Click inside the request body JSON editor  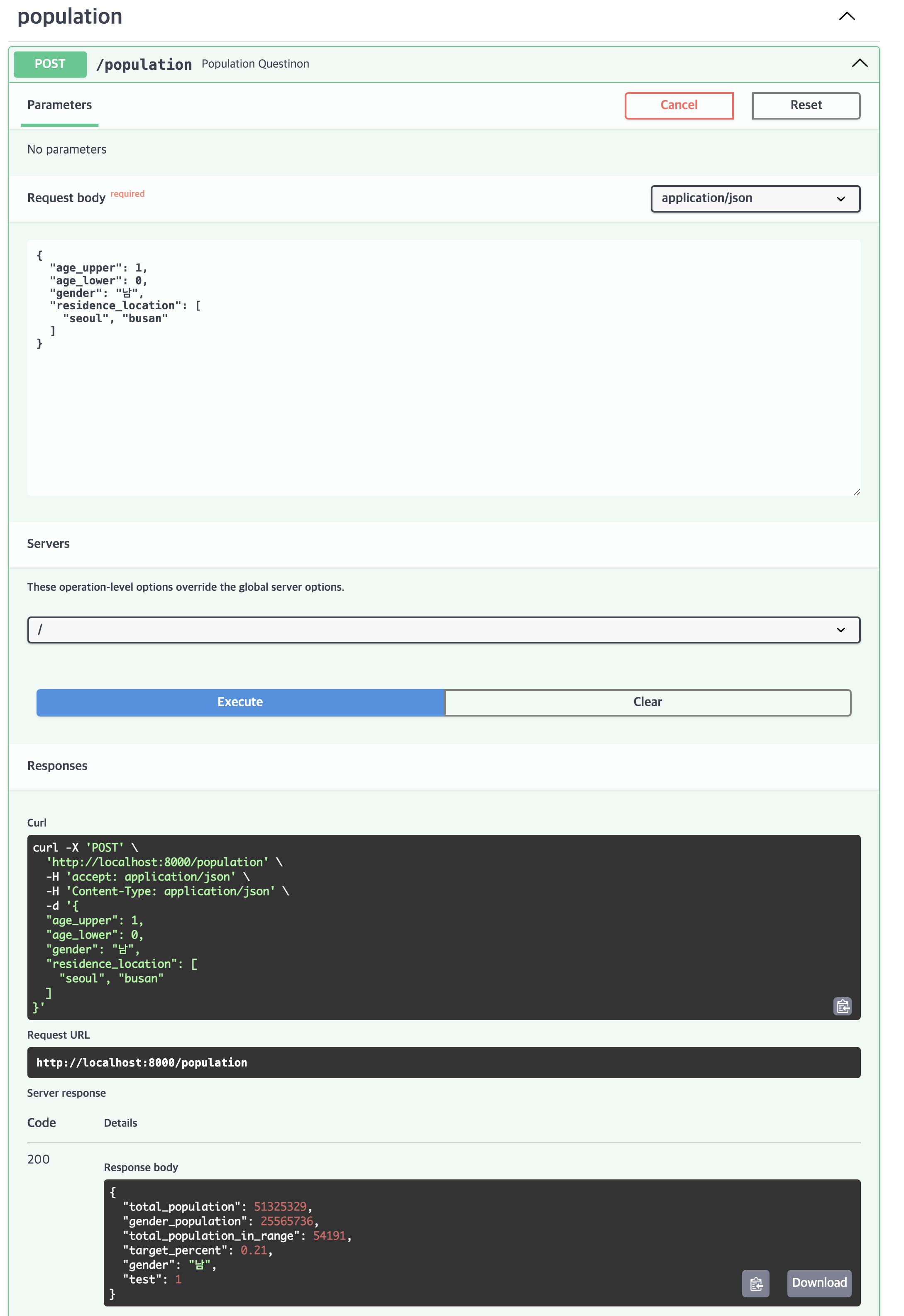[x=444, y=368]
